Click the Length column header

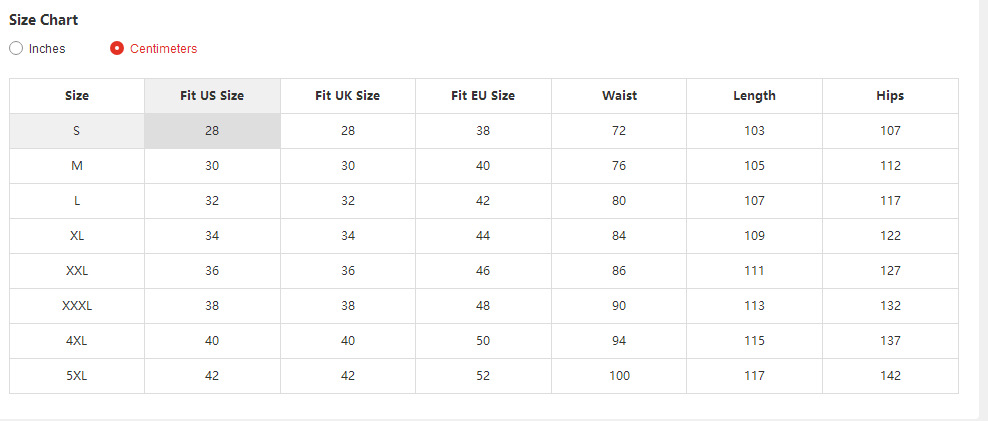754,96
